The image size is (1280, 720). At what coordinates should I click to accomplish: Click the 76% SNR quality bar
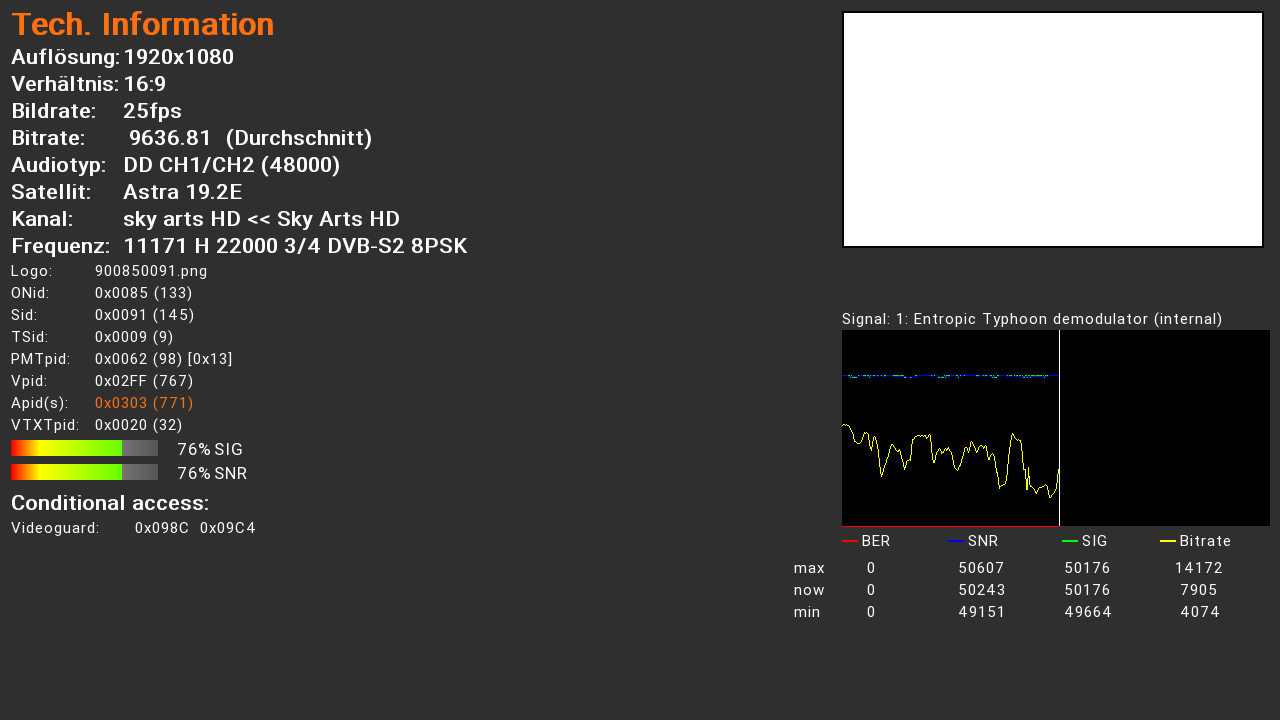coord(84,472)
